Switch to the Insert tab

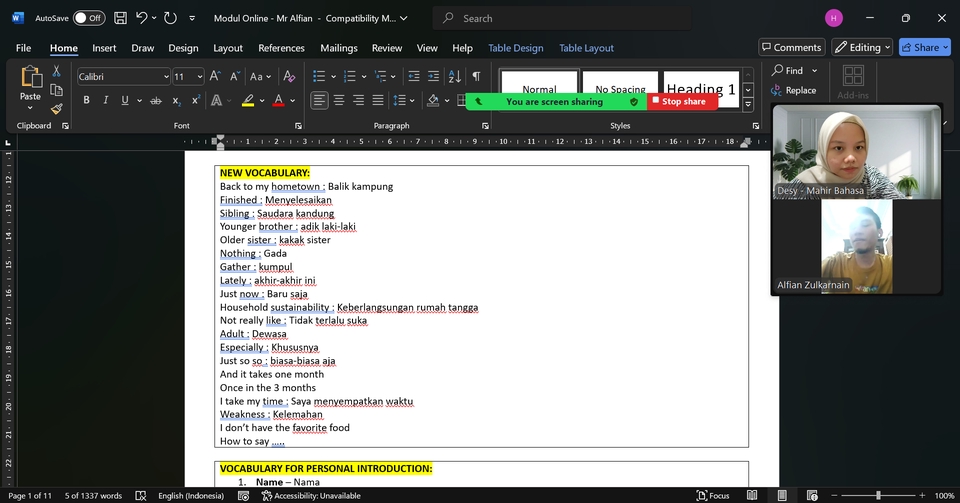104,48
